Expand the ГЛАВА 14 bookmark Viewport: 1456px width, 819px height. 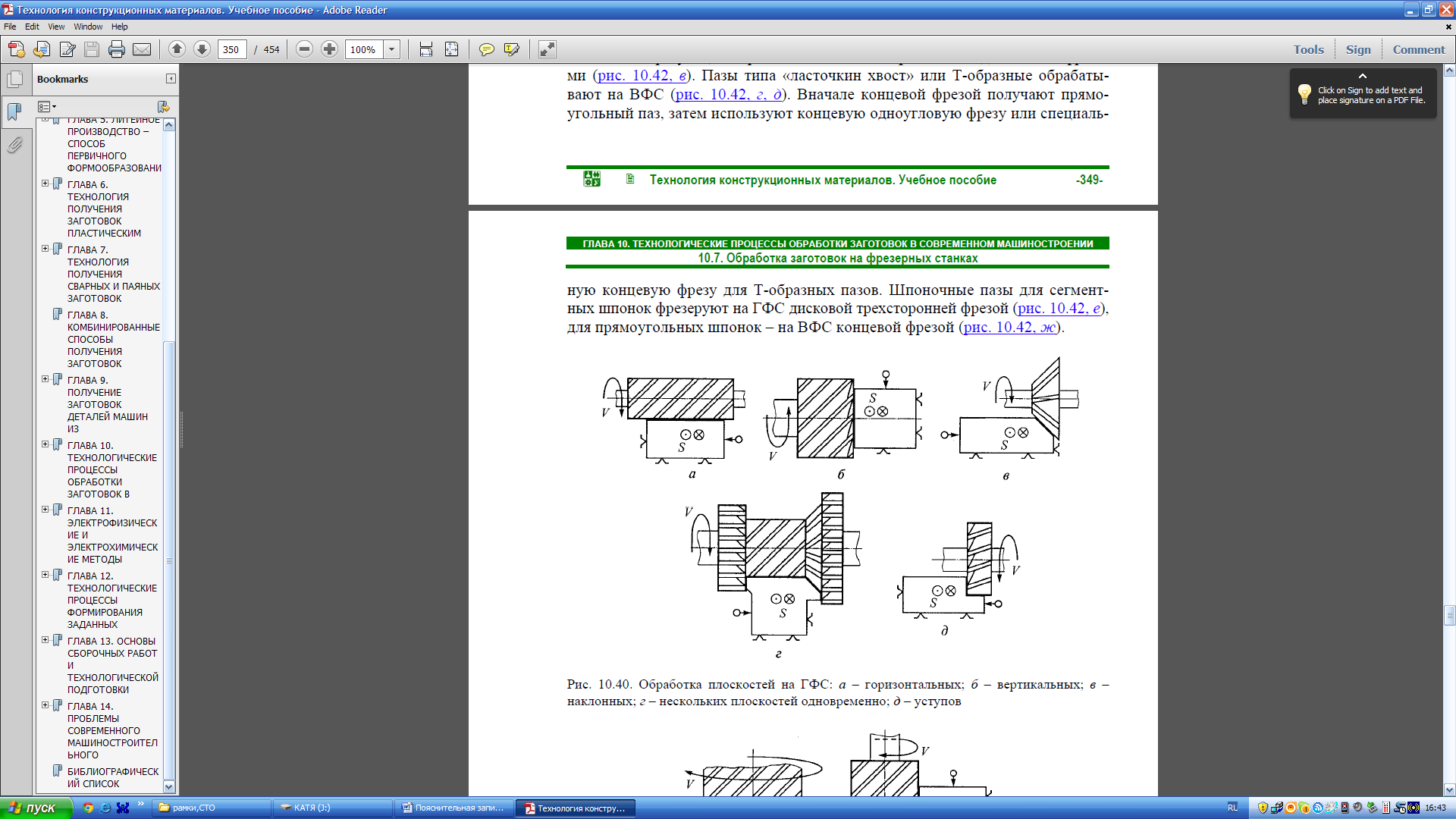[x=45, y=705]
